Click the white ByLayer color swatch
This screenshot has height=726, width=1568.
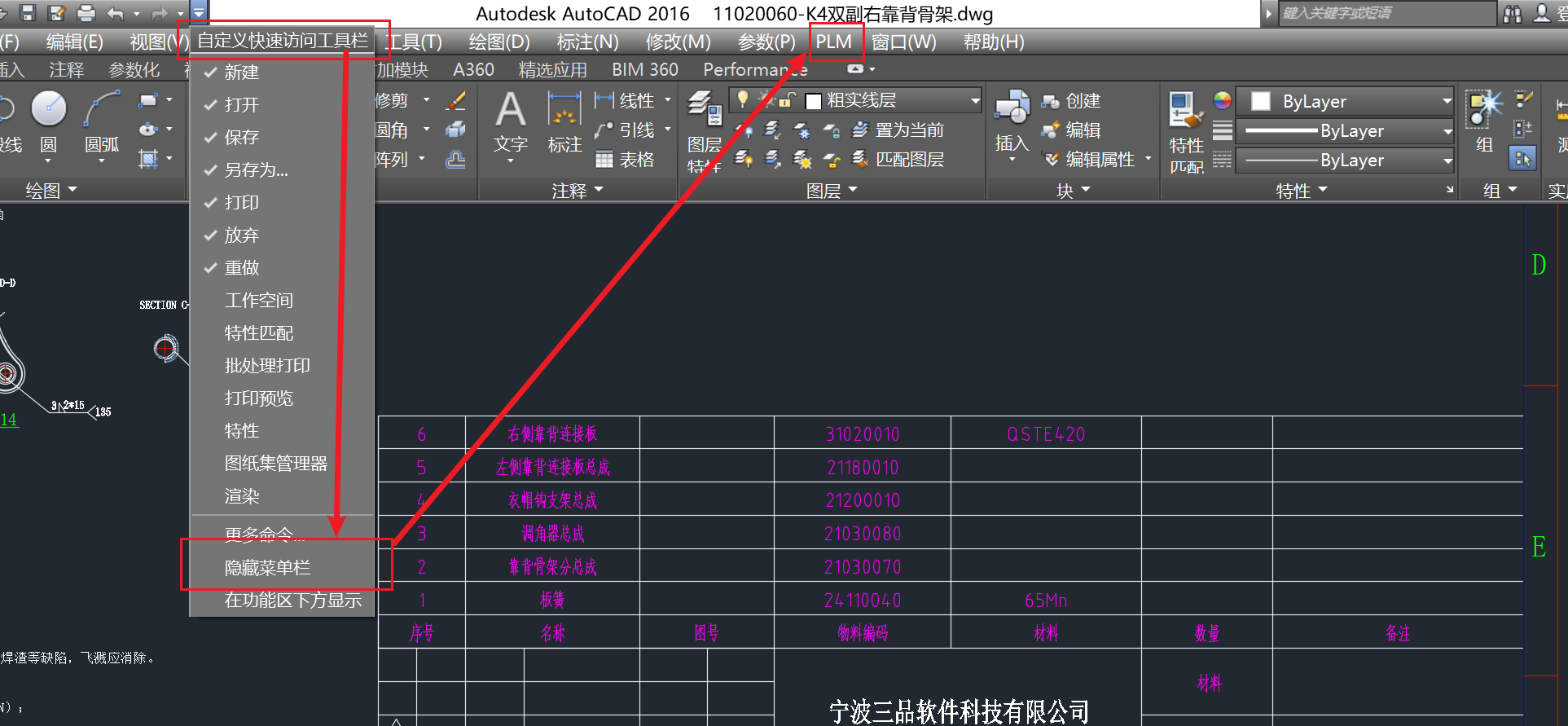(x=1260, y=101)
